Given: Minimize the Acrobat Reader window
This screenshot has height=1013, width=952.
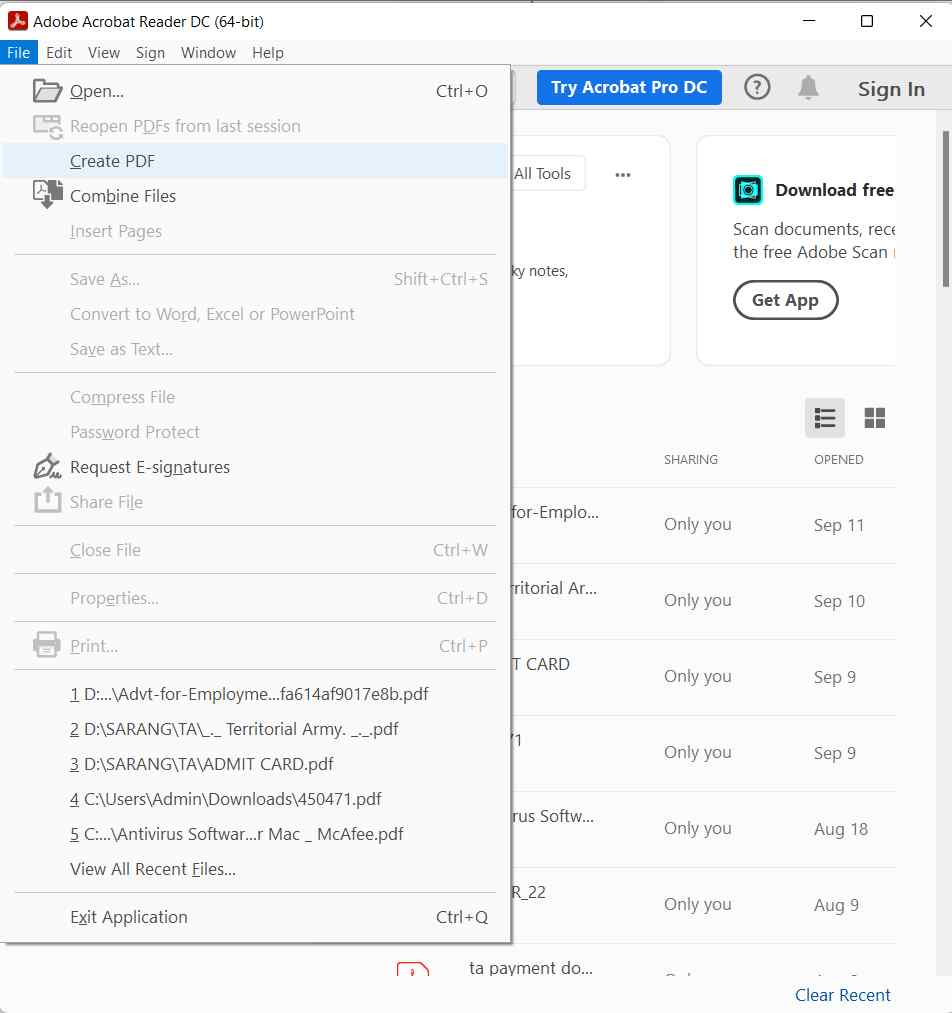Looking at the screenshot, I should 809,21.
